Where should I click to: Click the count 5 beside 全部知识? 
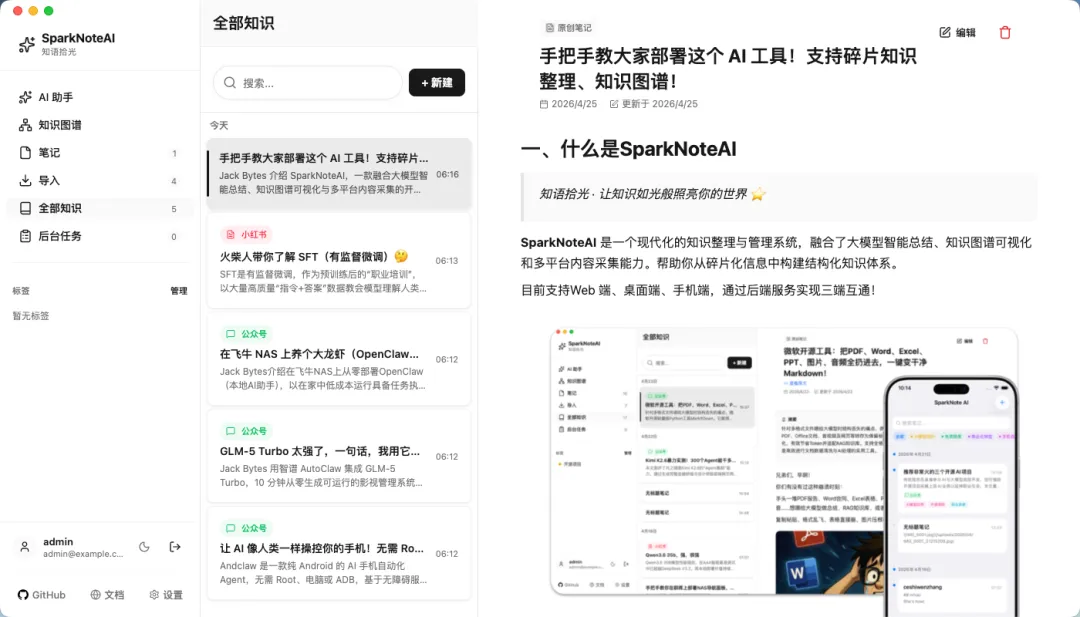pos(174,209)
